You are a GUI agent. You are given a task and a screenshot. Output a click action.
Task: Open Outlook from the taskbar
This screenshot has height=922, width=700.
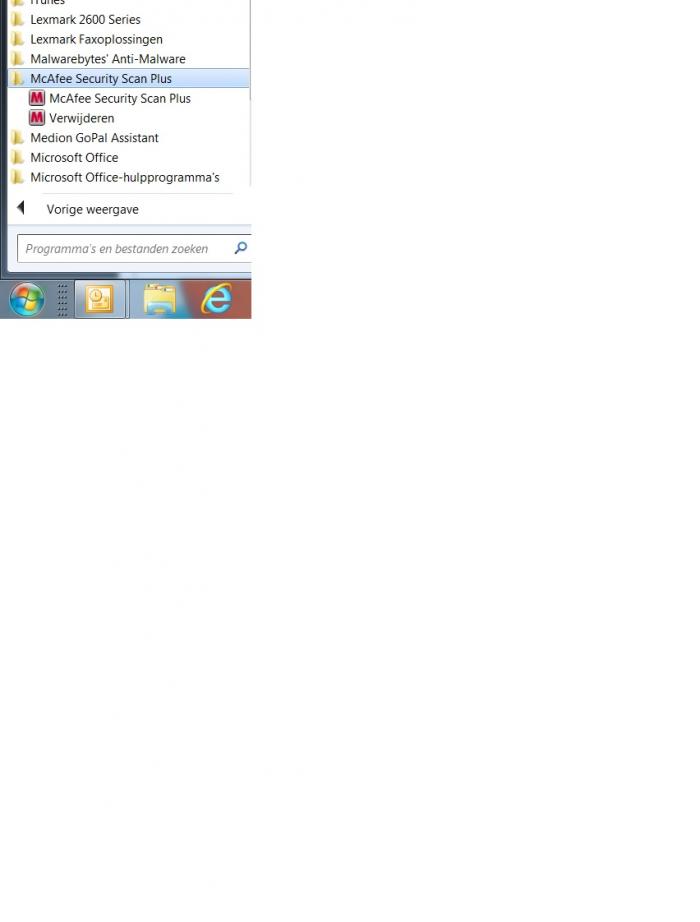(x=99, y=299)
